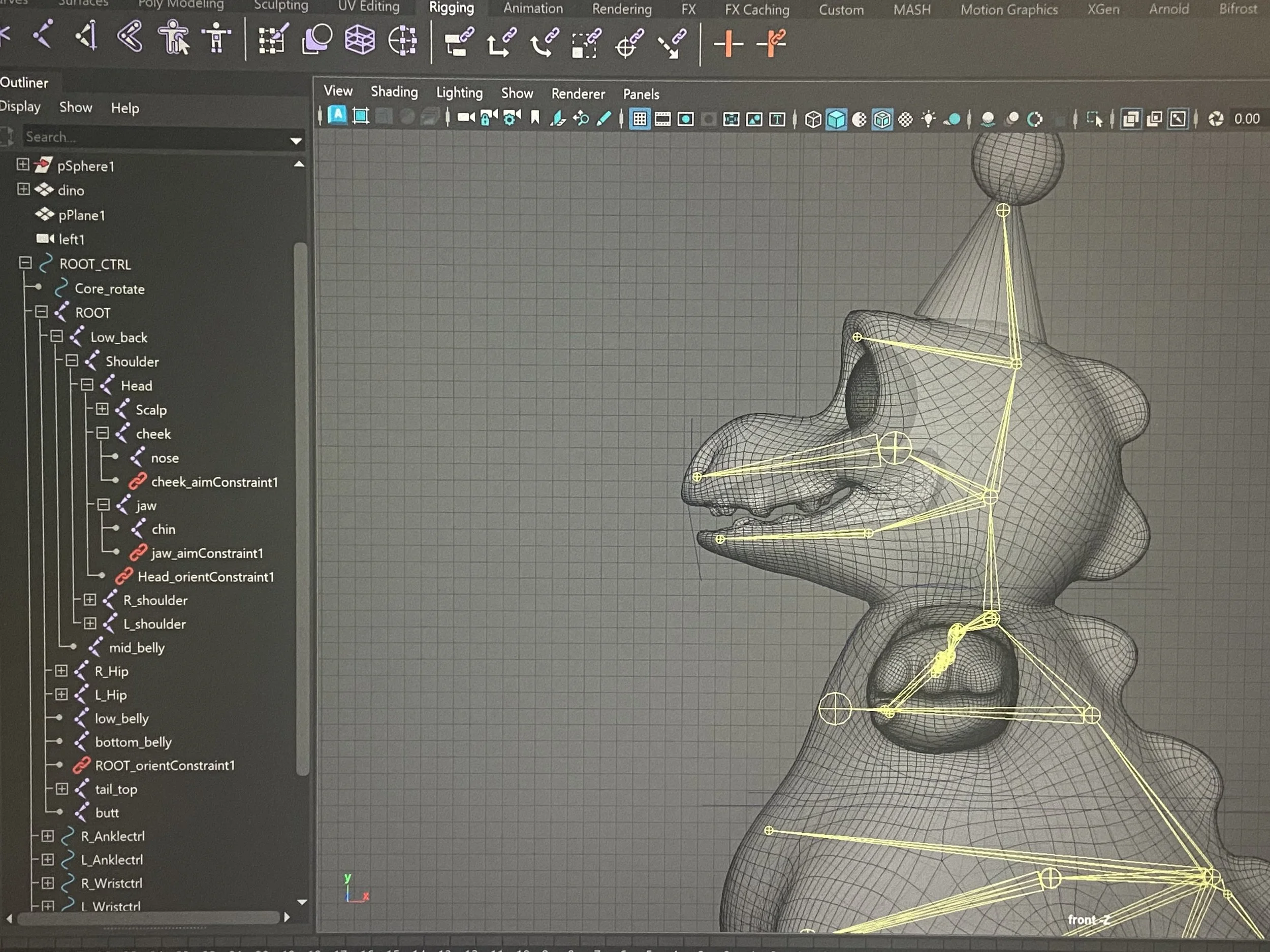
Task: Open Camera Attributes icon in panel toolbar
Action: (x=512, y=118)
